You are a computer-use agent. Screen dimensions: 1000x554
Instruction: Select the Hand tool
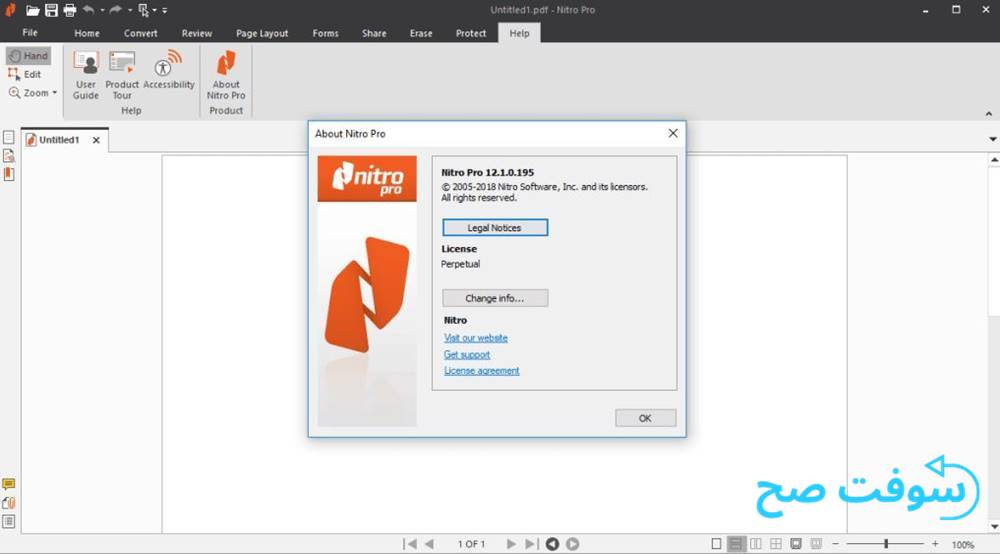click(29, 55)
